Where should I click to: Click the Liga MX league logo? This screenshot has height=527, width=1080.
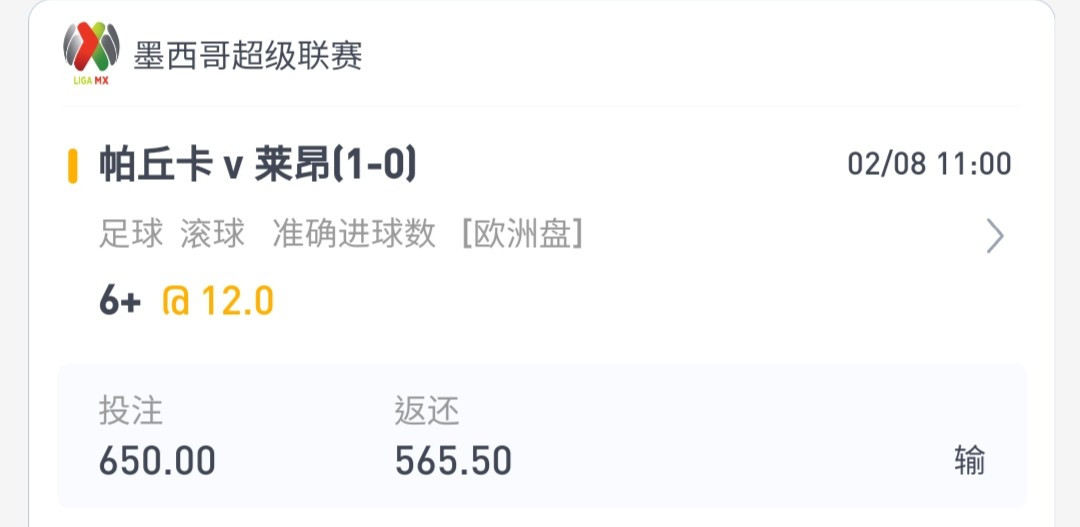pos(92,52)
